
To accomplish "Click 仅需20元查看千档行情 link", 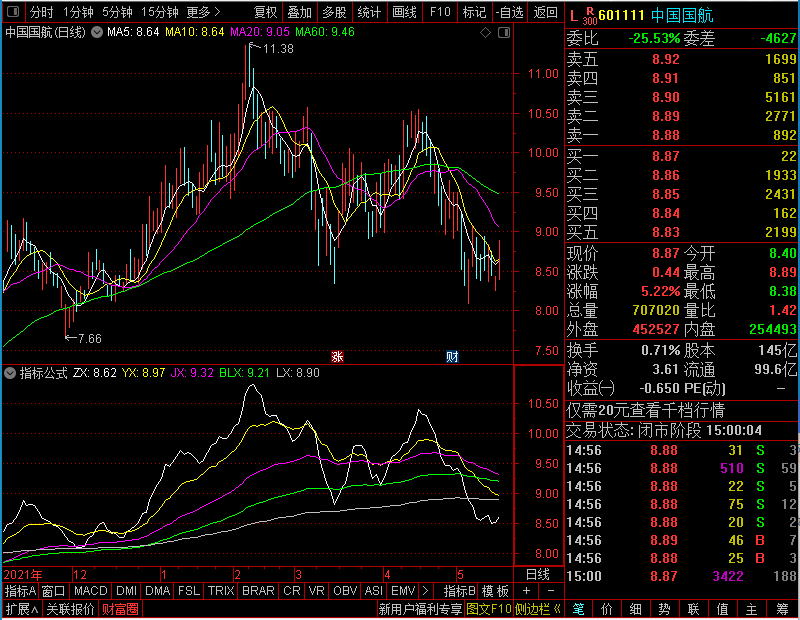I will [645, 410].
